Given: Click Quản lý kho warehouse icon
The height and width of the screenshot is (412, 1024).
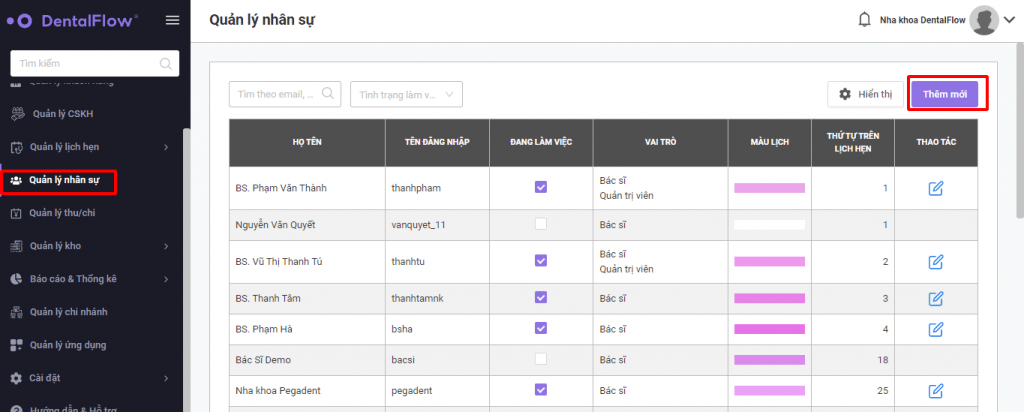Looking at the screenshot, I should point(17,246).
